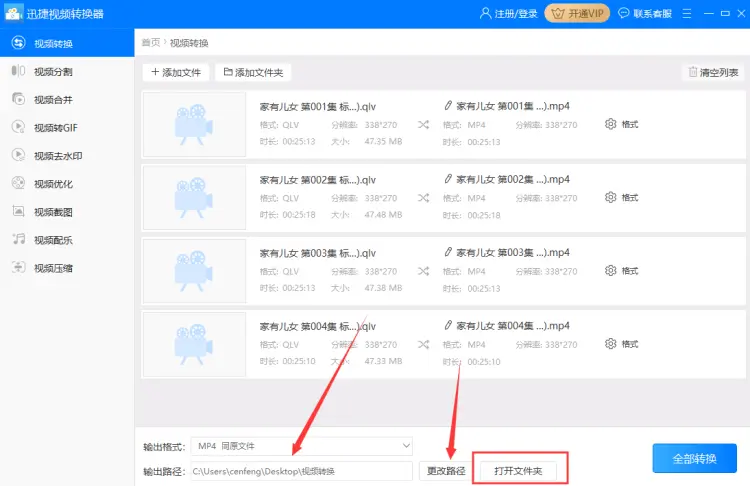Open format settings gear for 第003集
Viewport: 750px width, 486px height.
pos(610,271)
